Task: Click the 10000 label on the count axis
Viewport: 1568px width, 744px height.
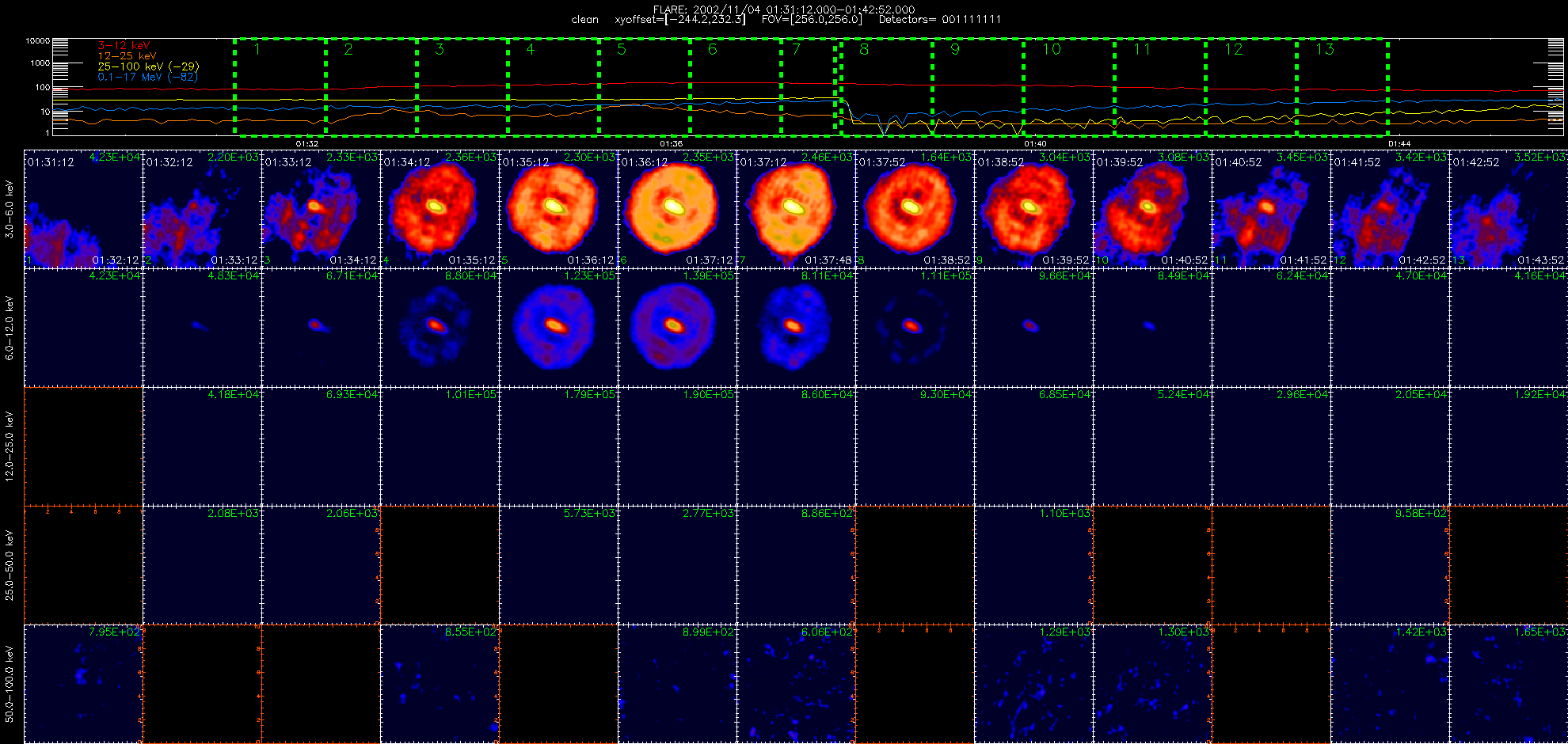Action: (x=37, y=40)
